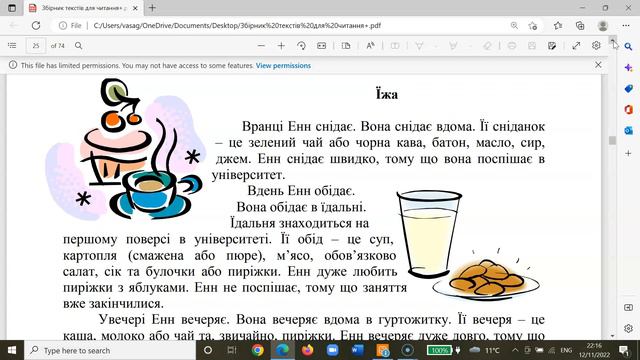This screenshot has width=640, height=360.
Task: Click the vertical scrollbar thumb
Action: click(x=612, y=140)
